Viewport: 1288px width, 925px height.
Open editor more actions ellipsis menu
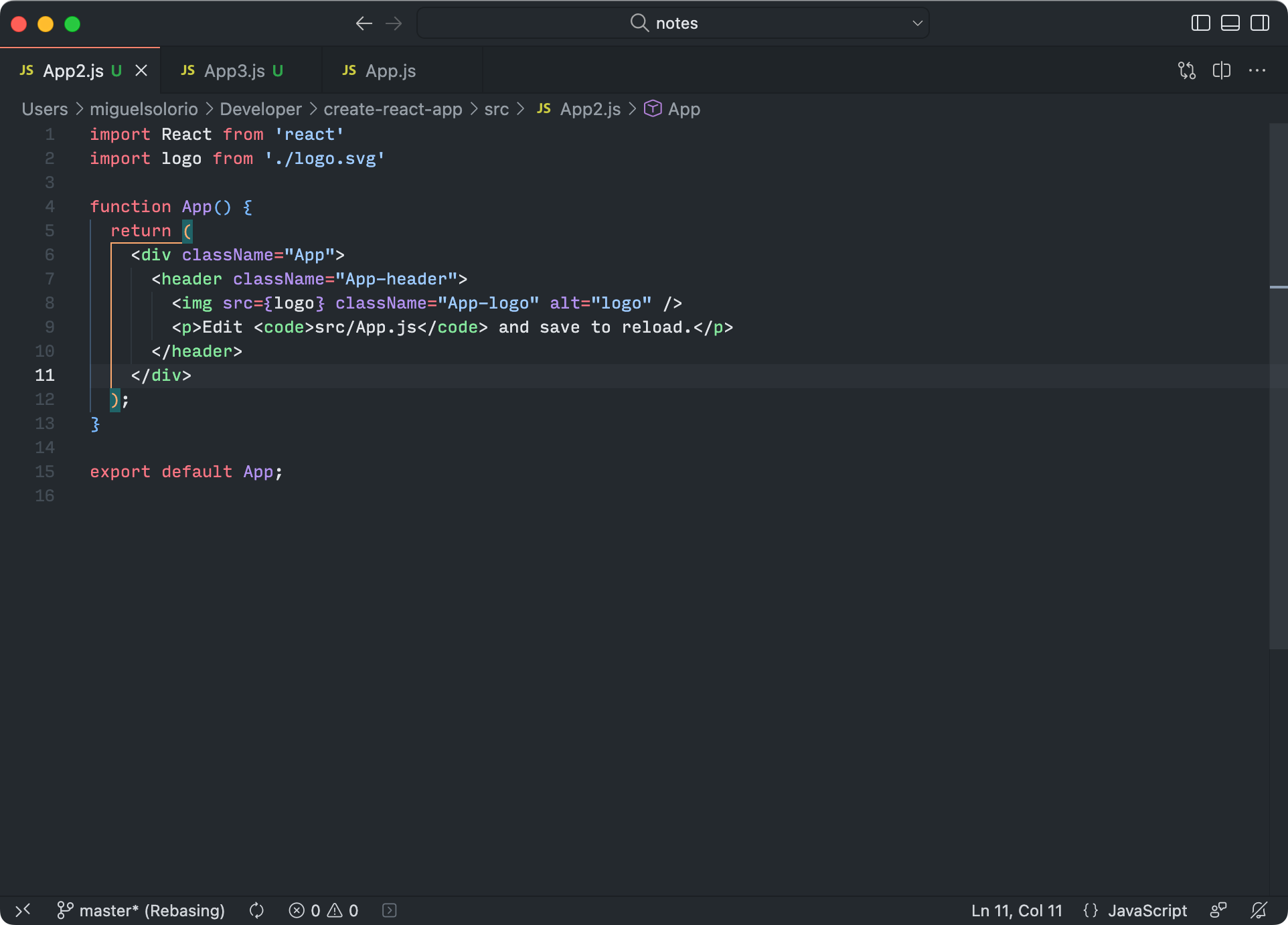[x=1259, y=70]
